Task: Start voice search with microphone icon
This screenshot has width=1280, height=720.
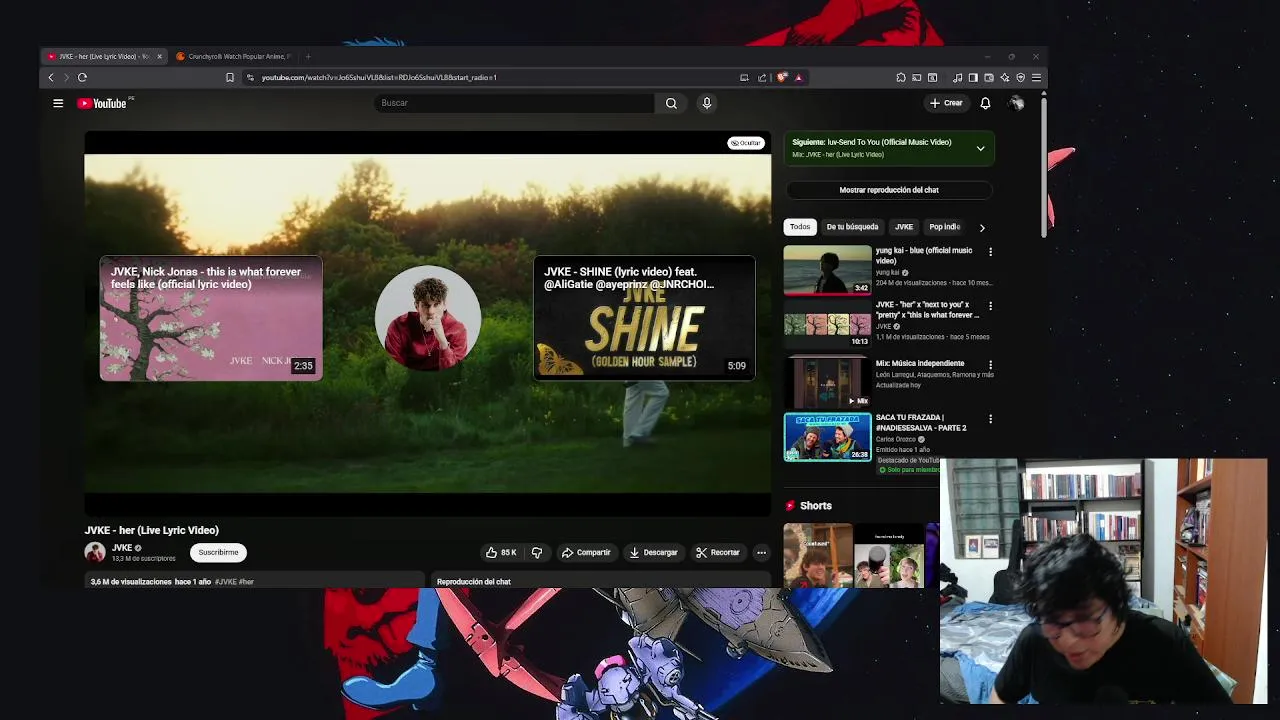Action: point(707,103)
